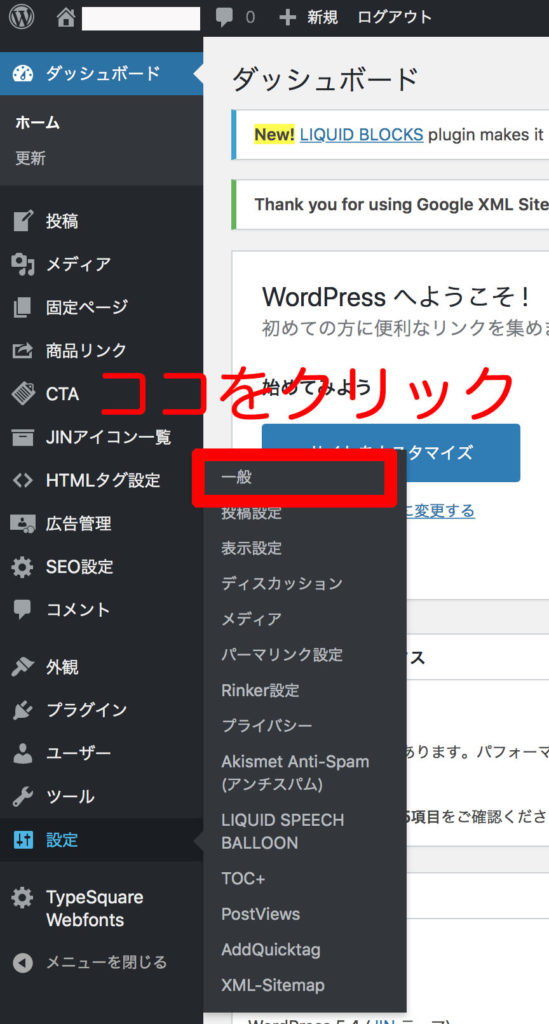Select ディスカッション in the submenu

pos(281,583)
